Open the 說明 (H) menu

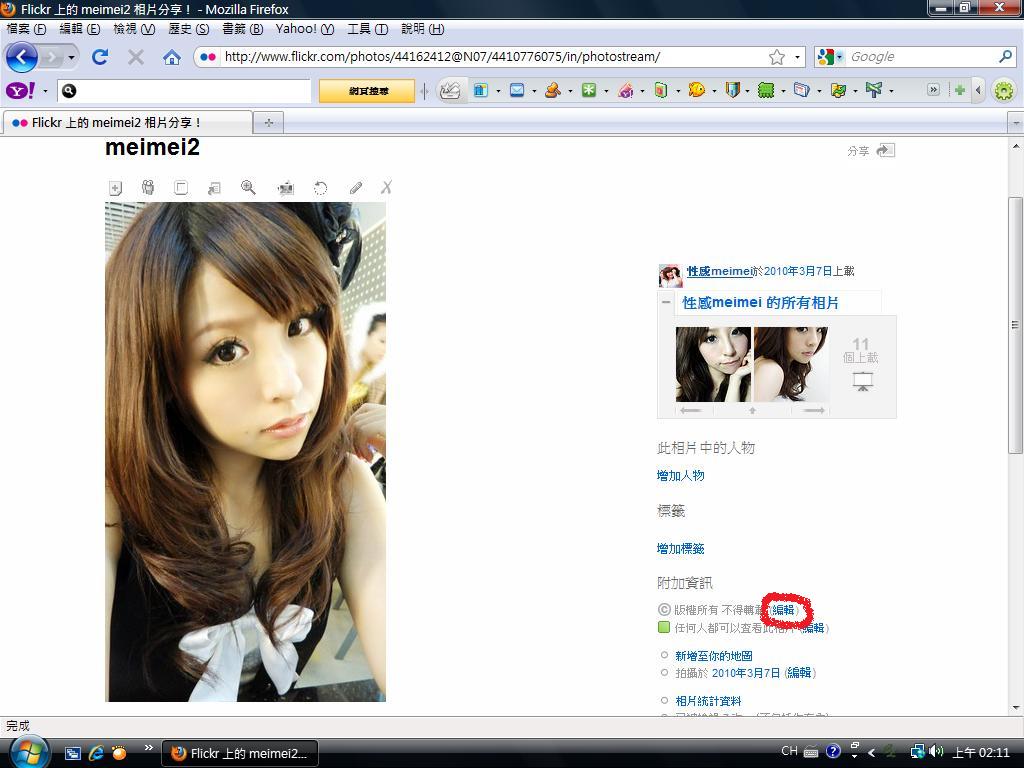[423, 29]
